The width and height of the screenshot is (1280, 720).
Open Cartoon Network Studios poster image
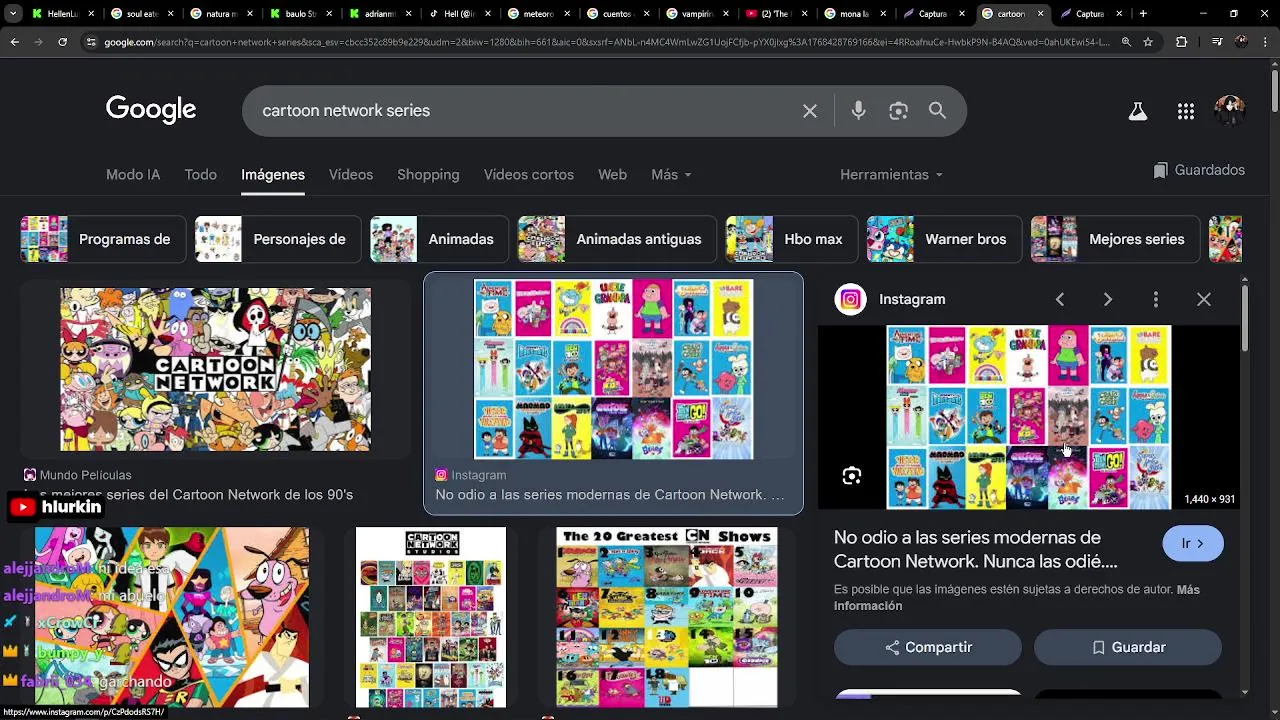coord(431,617)
